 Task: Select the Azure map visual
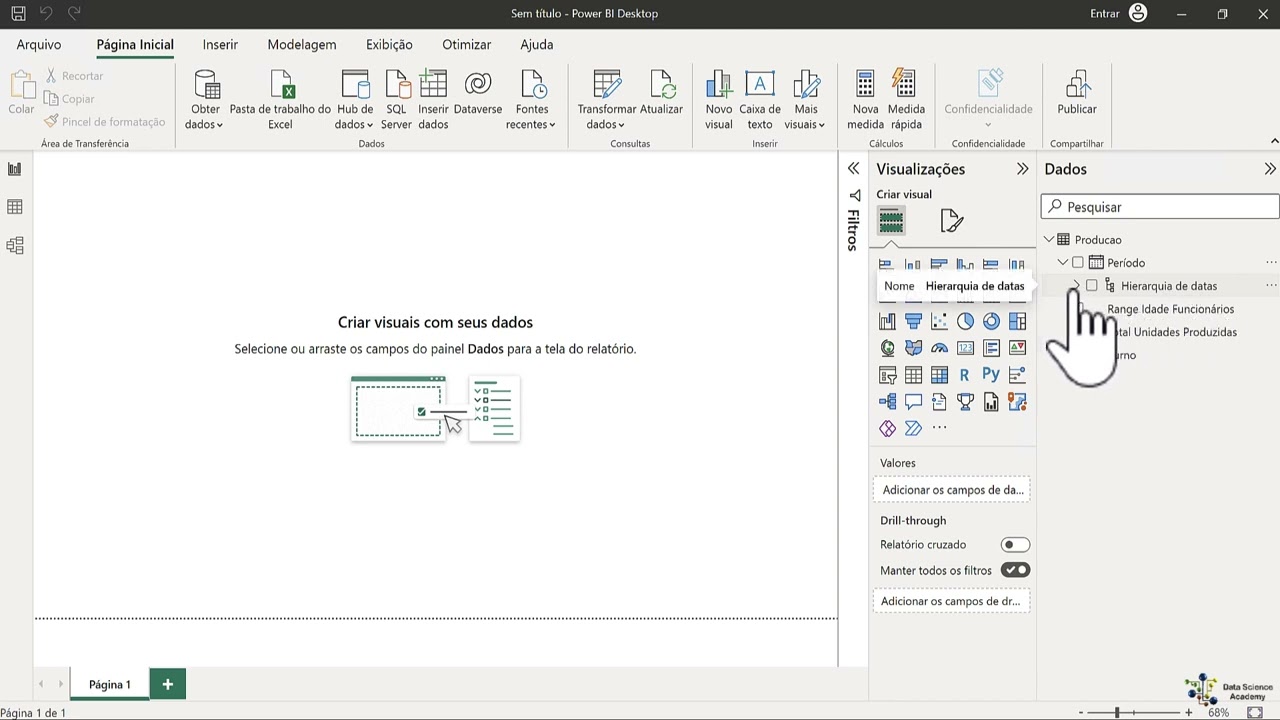[x=1017, y=402]
